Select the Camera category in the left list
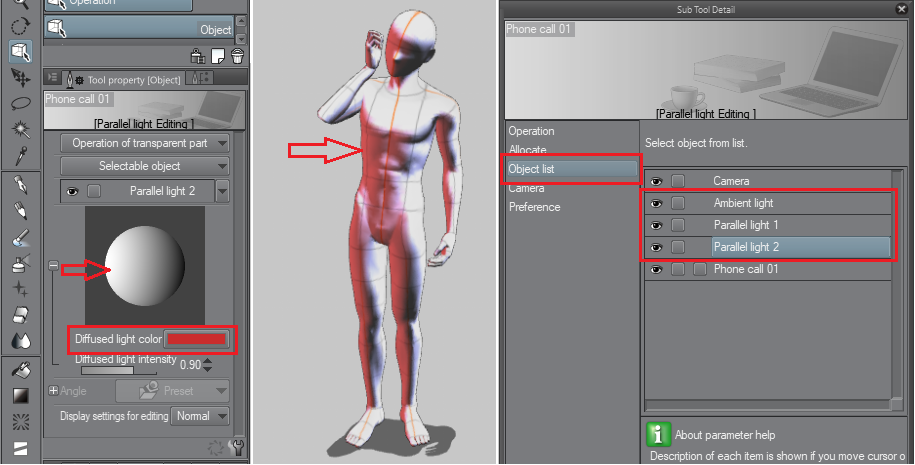The height and width of the screenshot is (465, 915). point(526,188)
